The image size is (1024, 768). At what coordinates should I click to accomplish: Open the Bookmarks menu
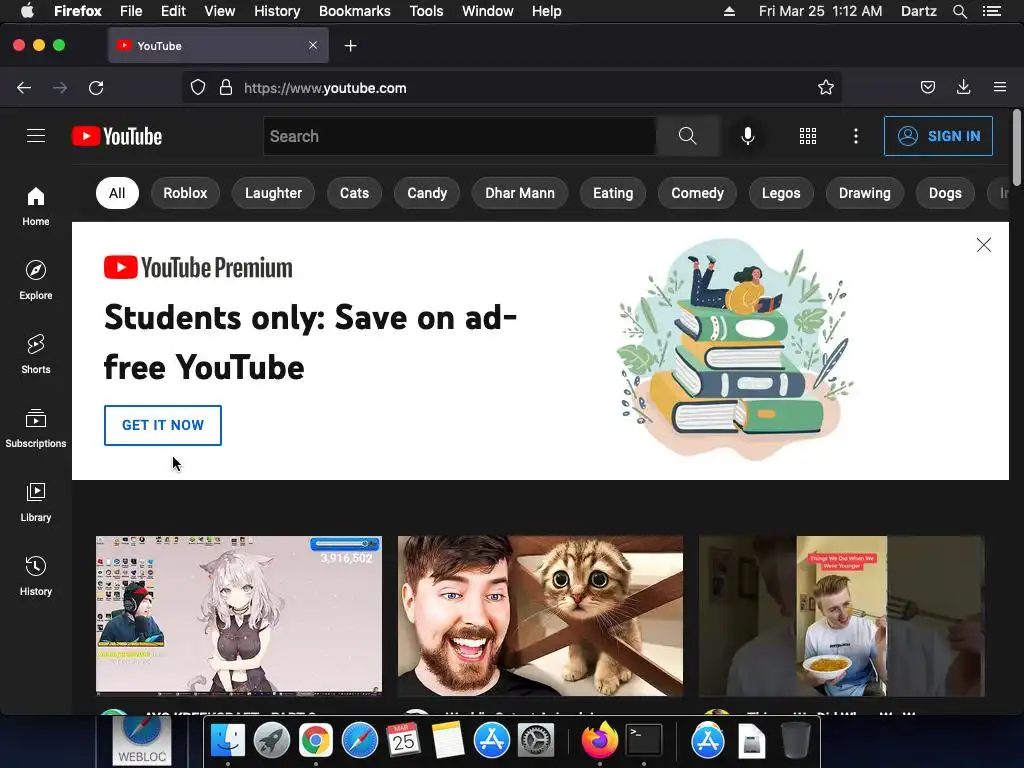[355, 11]
